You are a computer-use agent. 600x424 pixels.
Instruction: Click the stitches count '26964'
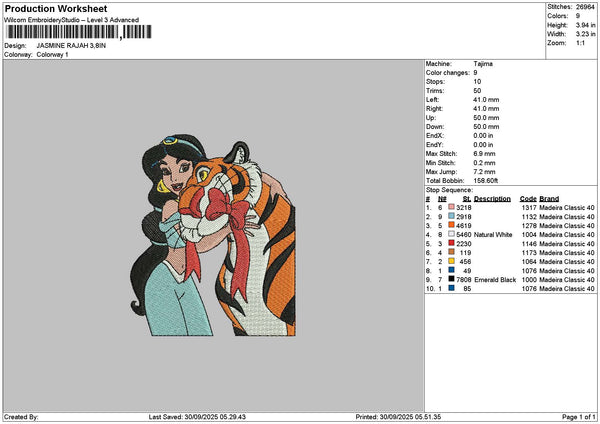coord(585,7)
